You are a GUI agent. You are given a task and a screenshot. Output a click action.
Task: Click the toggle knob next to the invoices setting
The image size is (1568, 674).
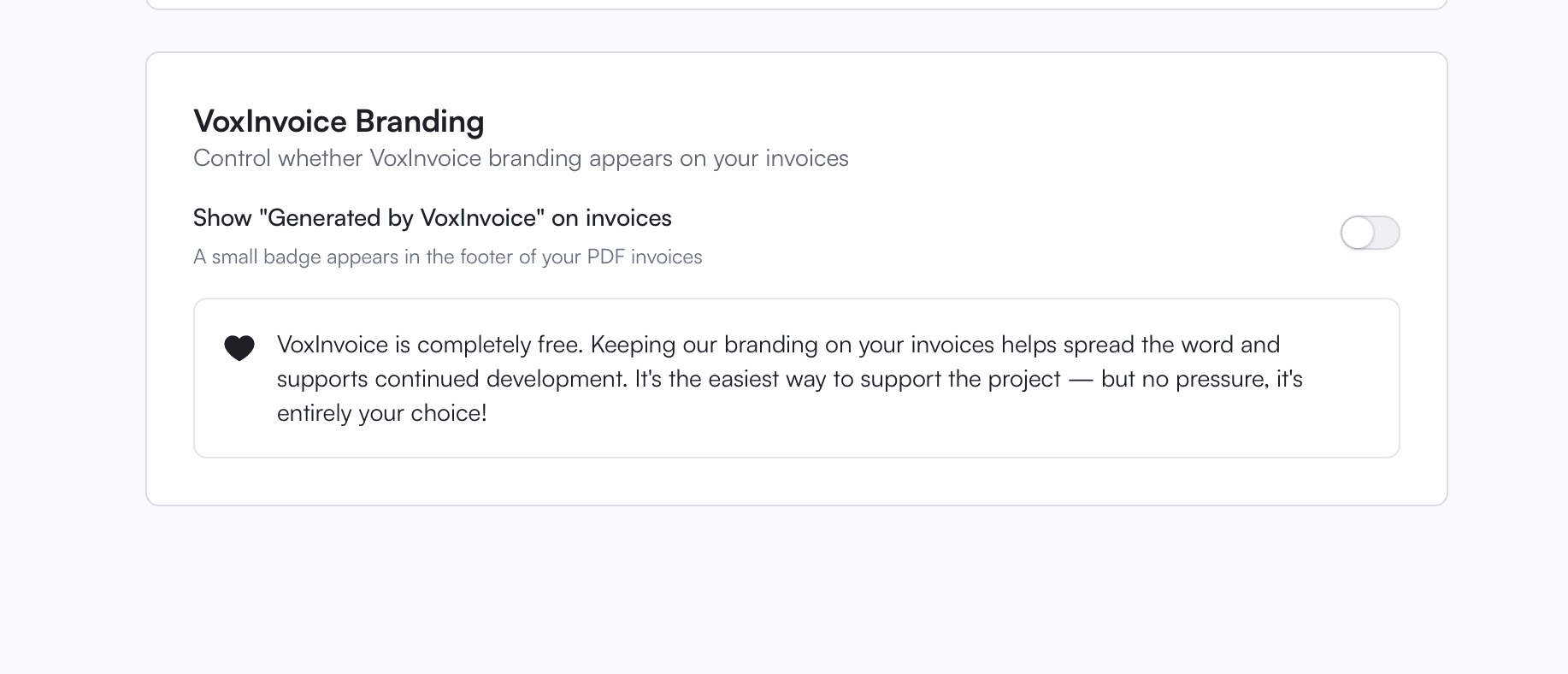click(x=1359, y=233)
